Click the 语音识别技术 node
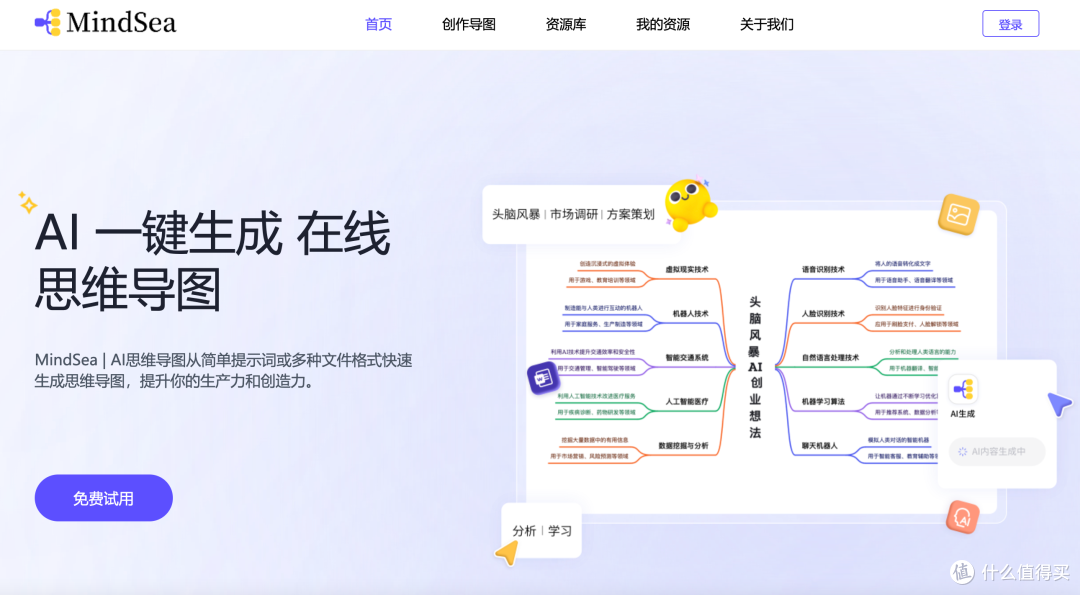This screenshot has width=1080, height=595. (x=823, y=269)
